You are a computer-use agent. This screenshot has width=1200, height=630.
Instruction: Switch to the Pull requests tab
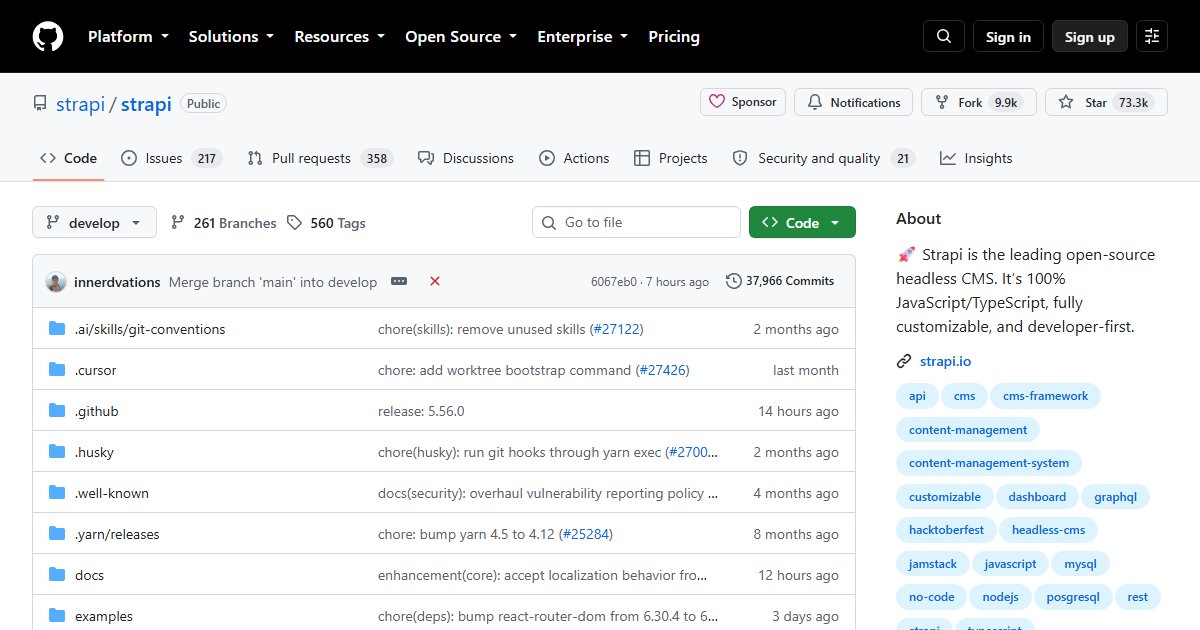[x=320, y=158]
